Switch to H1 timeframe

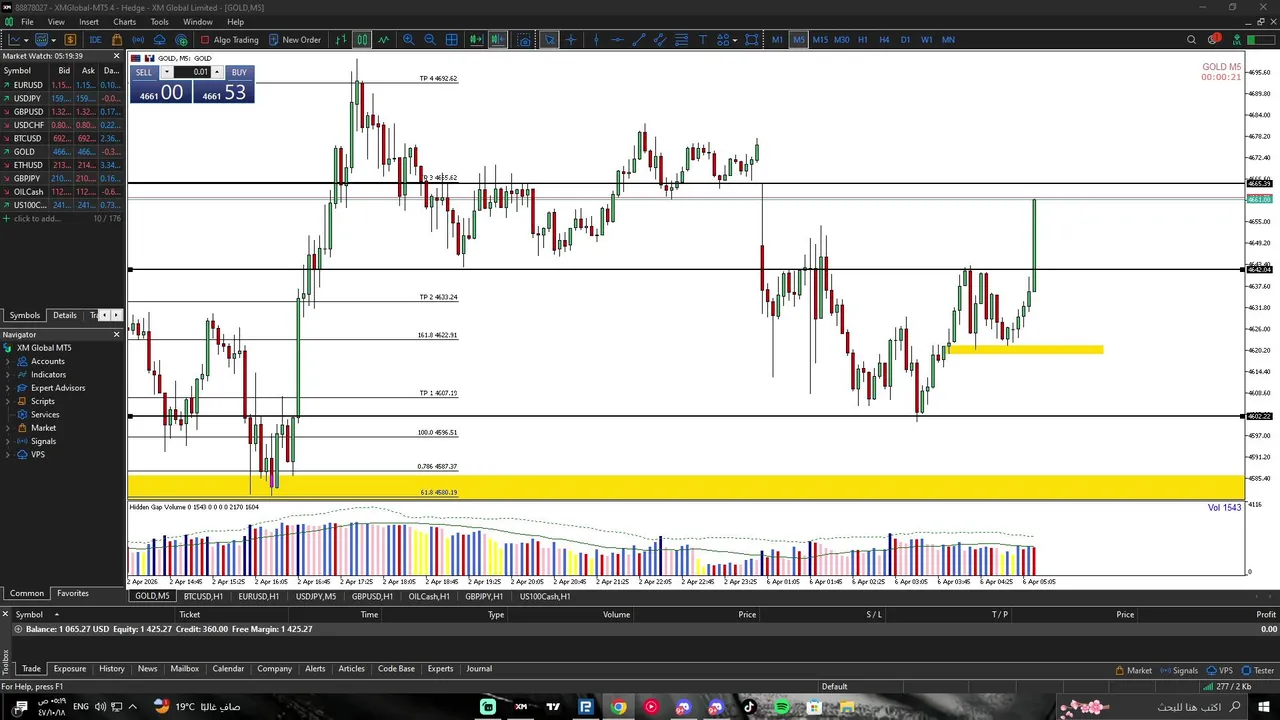point(863,40)
